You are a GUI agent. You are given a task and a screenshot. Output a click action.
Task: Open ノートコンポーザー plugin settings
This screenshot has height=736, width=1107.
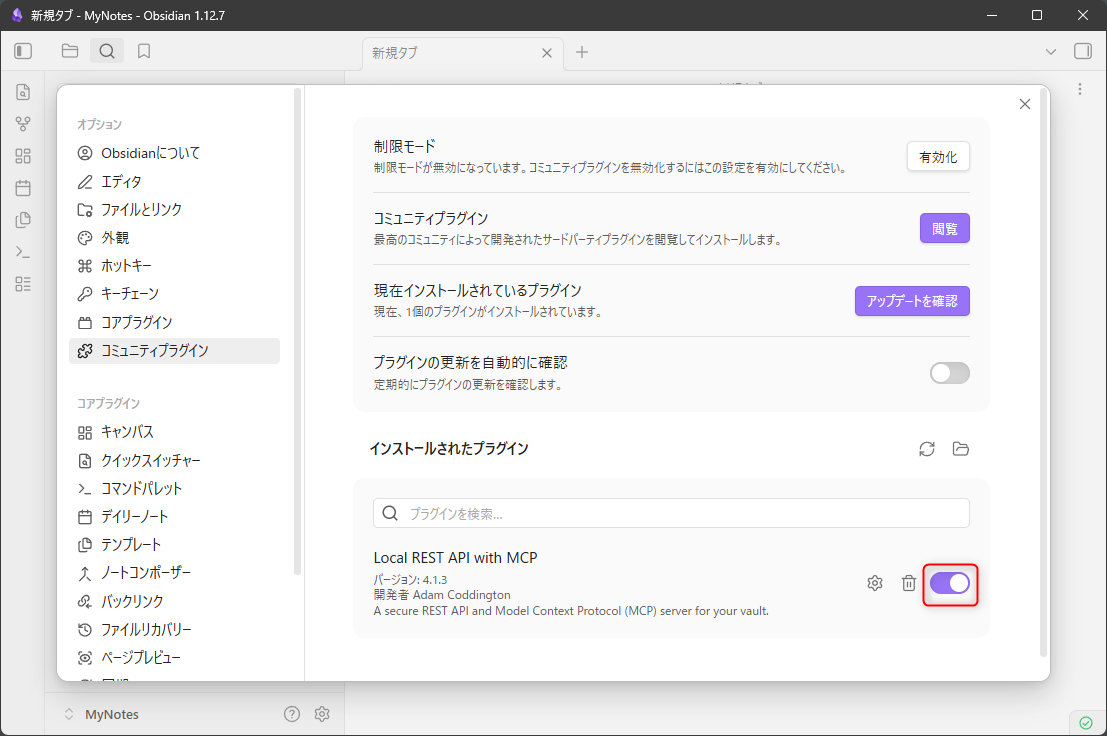[x=174, y=573]
